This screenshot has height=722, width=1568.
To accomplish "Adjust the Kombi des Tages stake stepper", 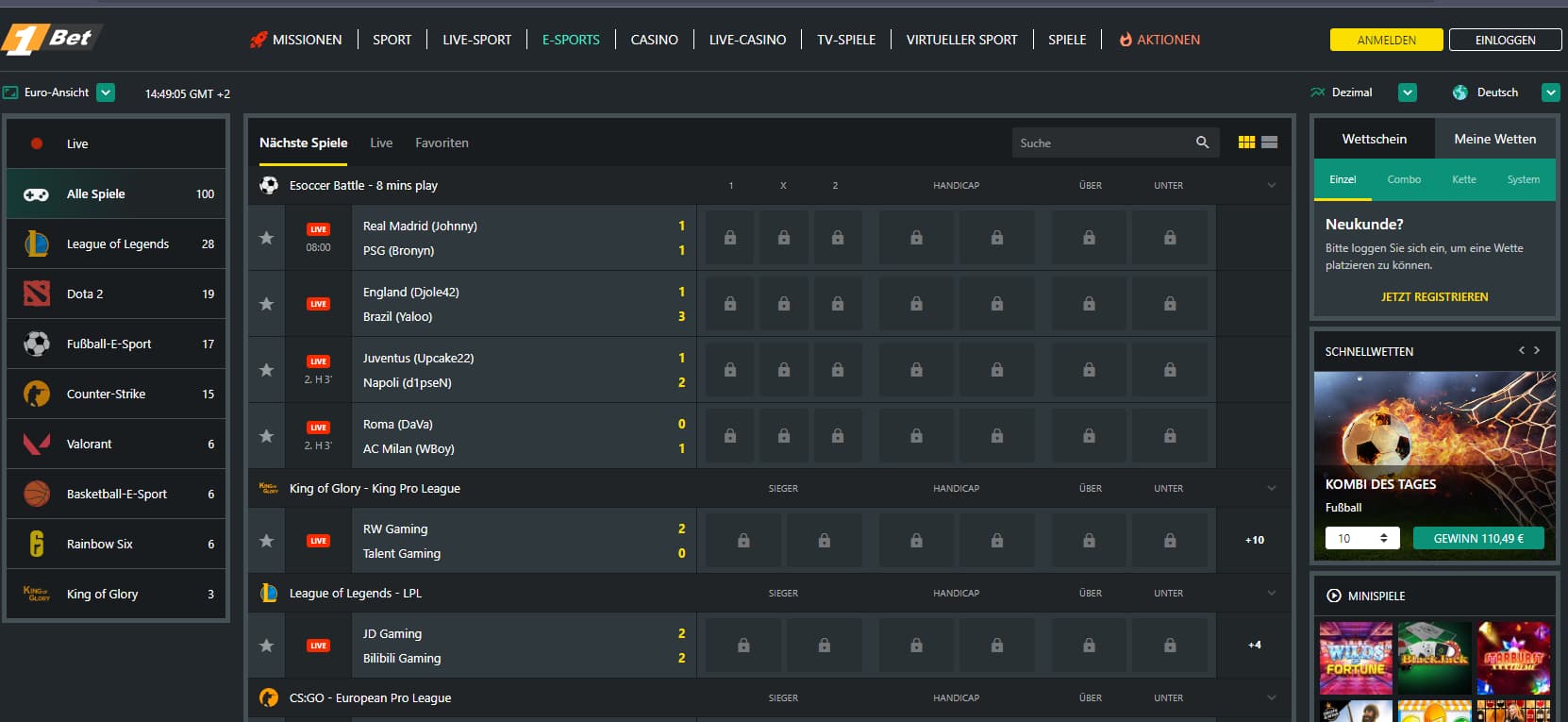I will (x=1383, y=538).
